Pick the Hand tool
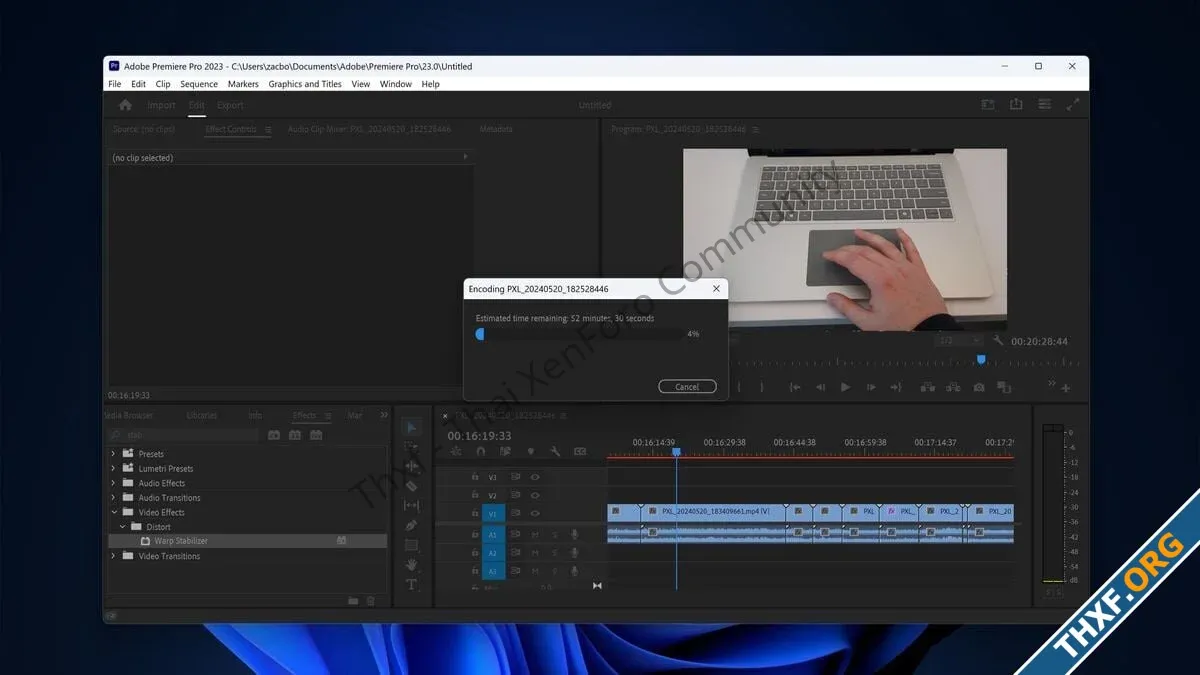The width and height of the screenshot is (1200, 675). [x=411, y=565]
